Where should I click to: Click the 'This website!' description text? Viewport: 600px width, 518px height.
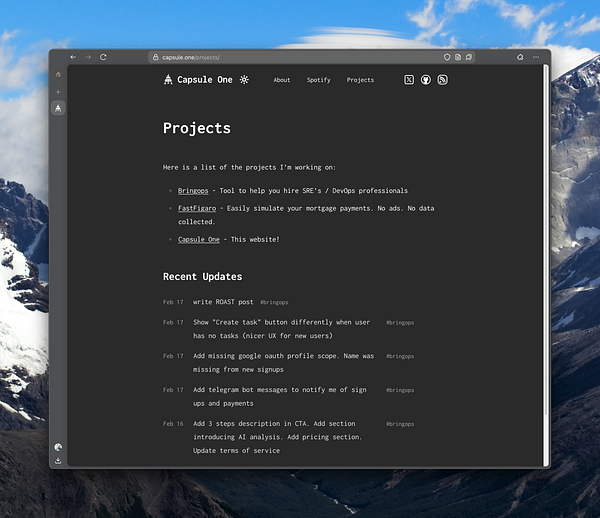(255, 239)
